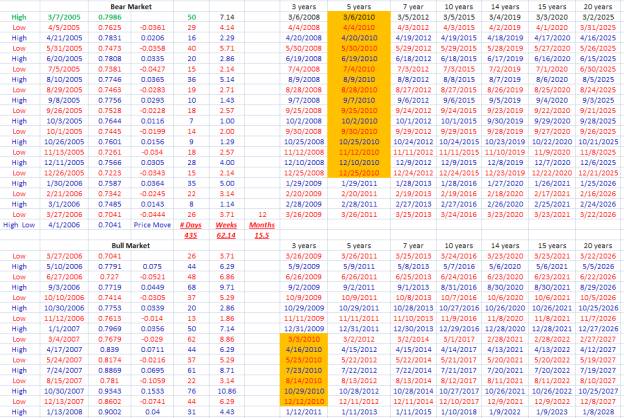
Task: Select the date cell 12/27/2026
Action: (599, 328)
